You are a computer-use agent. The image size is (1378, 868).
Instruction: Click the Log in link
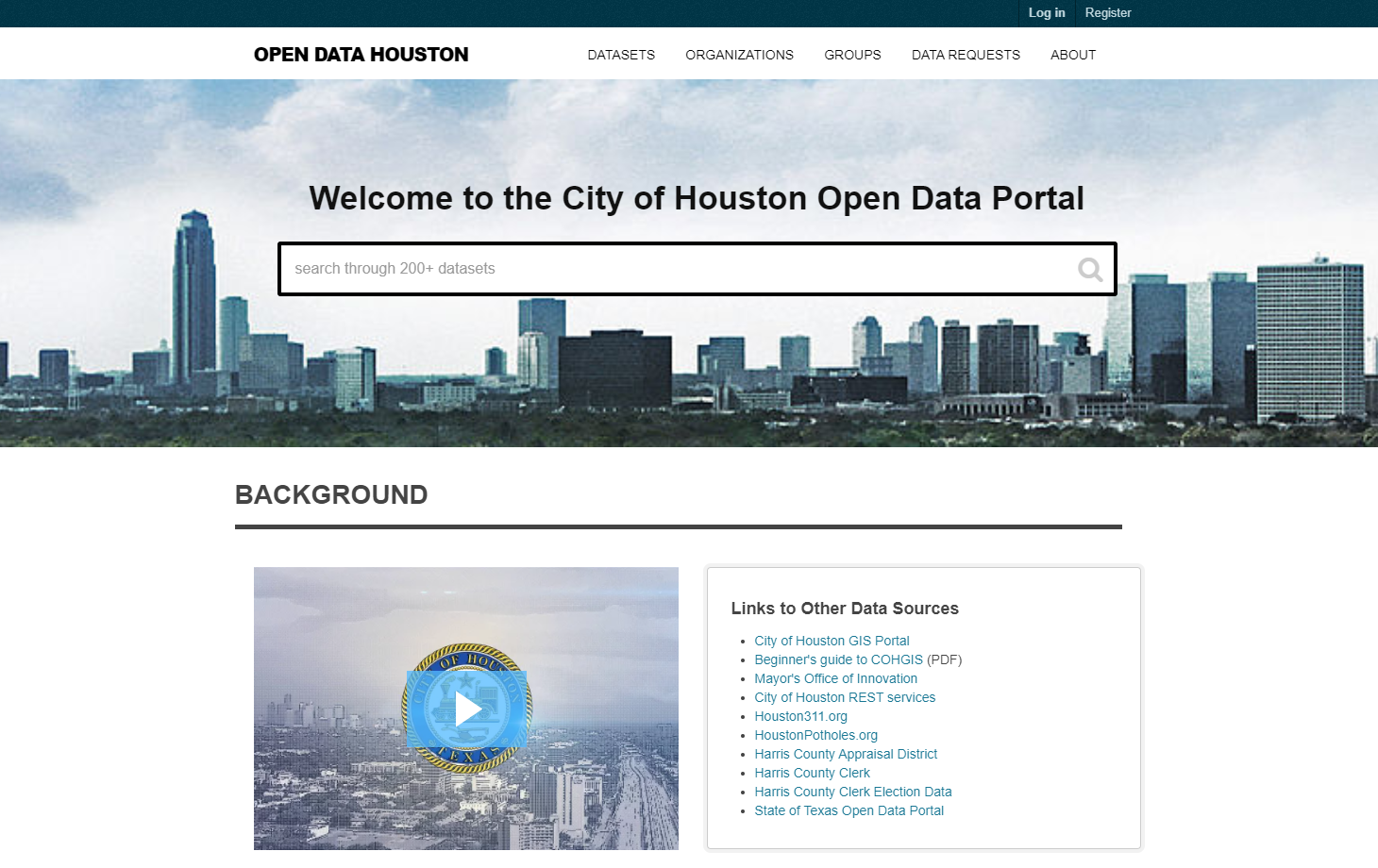coord(1047,13)
